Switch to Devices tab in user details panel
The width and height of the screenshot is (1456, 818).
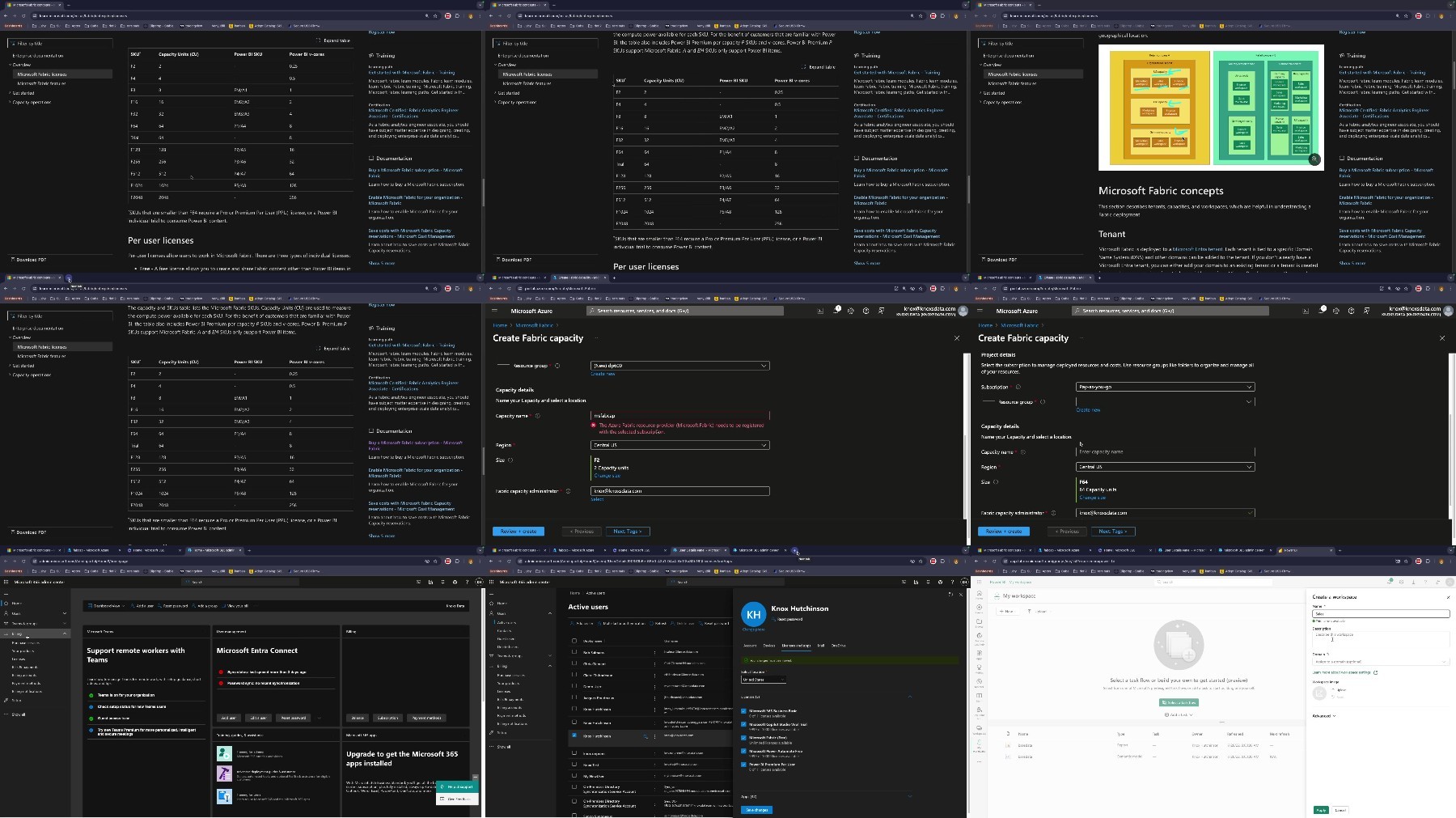[x=769, y=646]
